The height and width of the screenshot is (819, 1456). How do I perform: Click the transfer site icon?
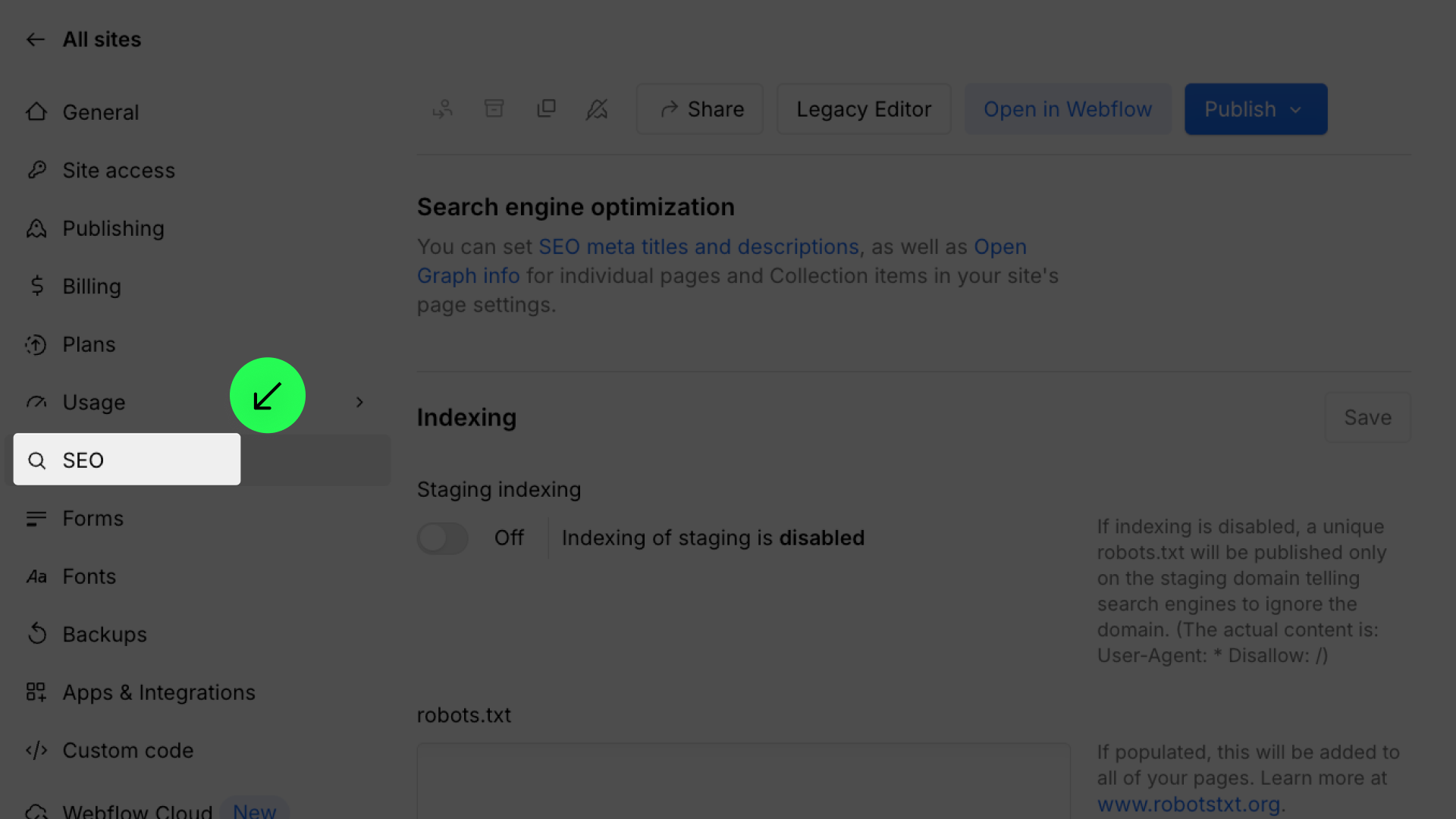(x=443, y=109)
